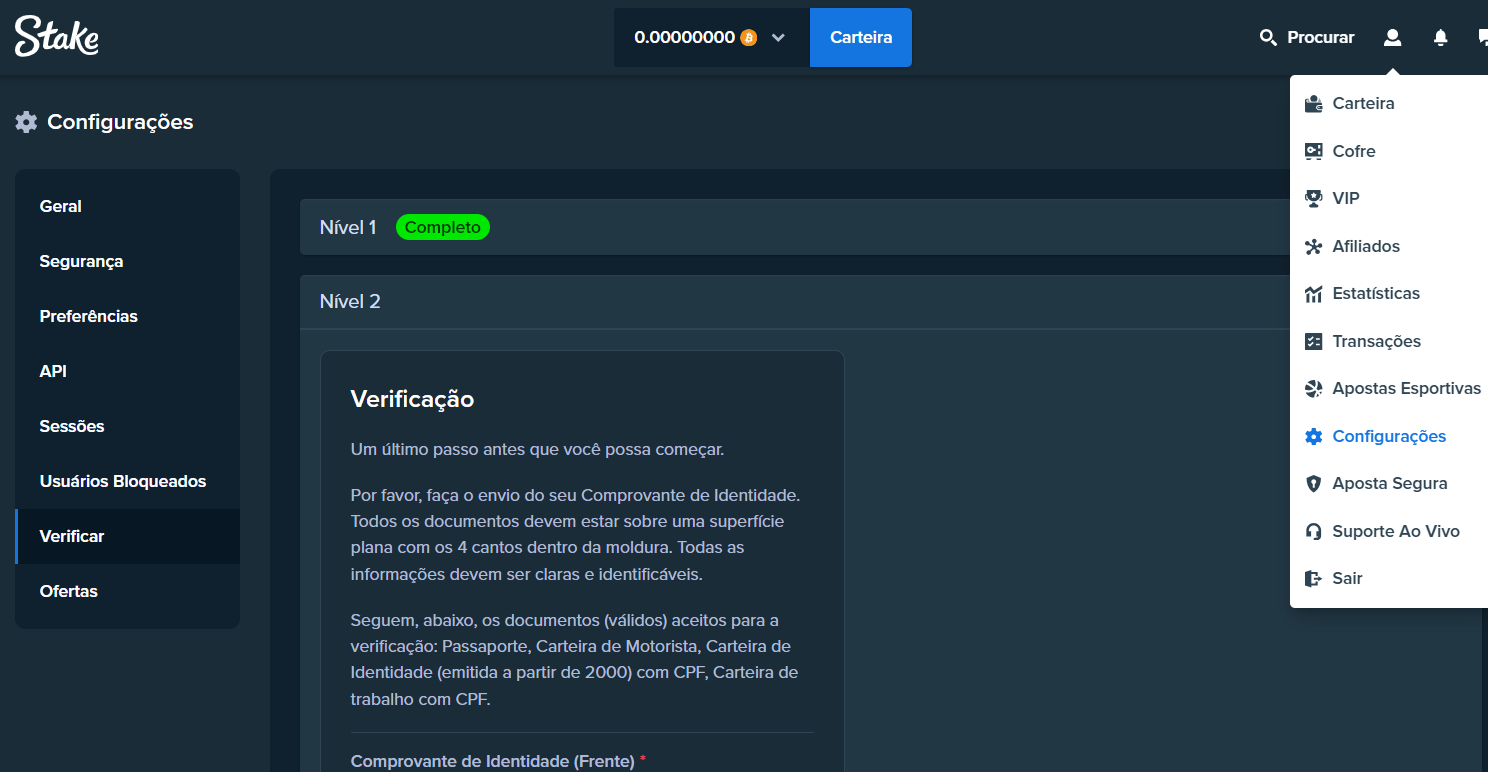1488x772 pixels.
Task: Click the shield icon beside Aposta Segura
Action: 1314,483
